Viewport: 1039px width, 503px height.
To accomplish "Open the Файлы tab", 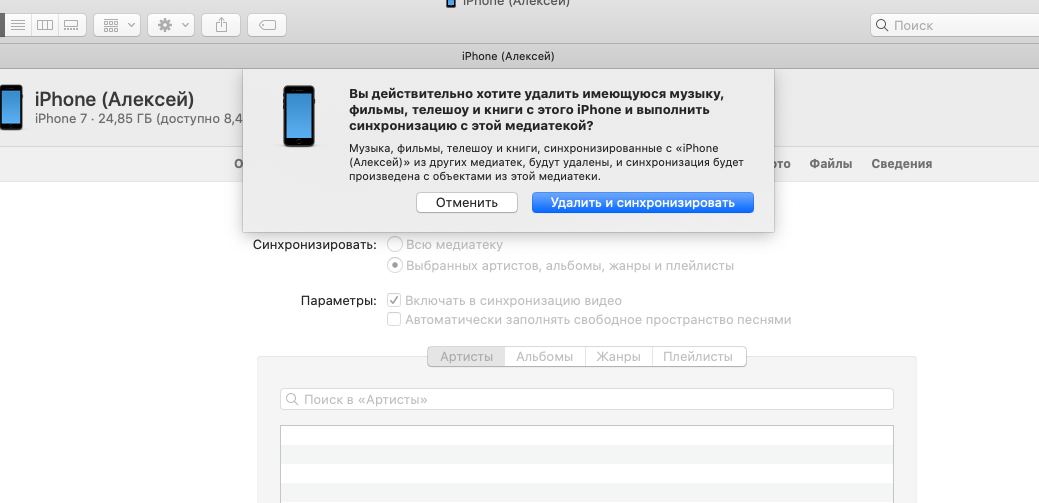I will click(830, 164).
